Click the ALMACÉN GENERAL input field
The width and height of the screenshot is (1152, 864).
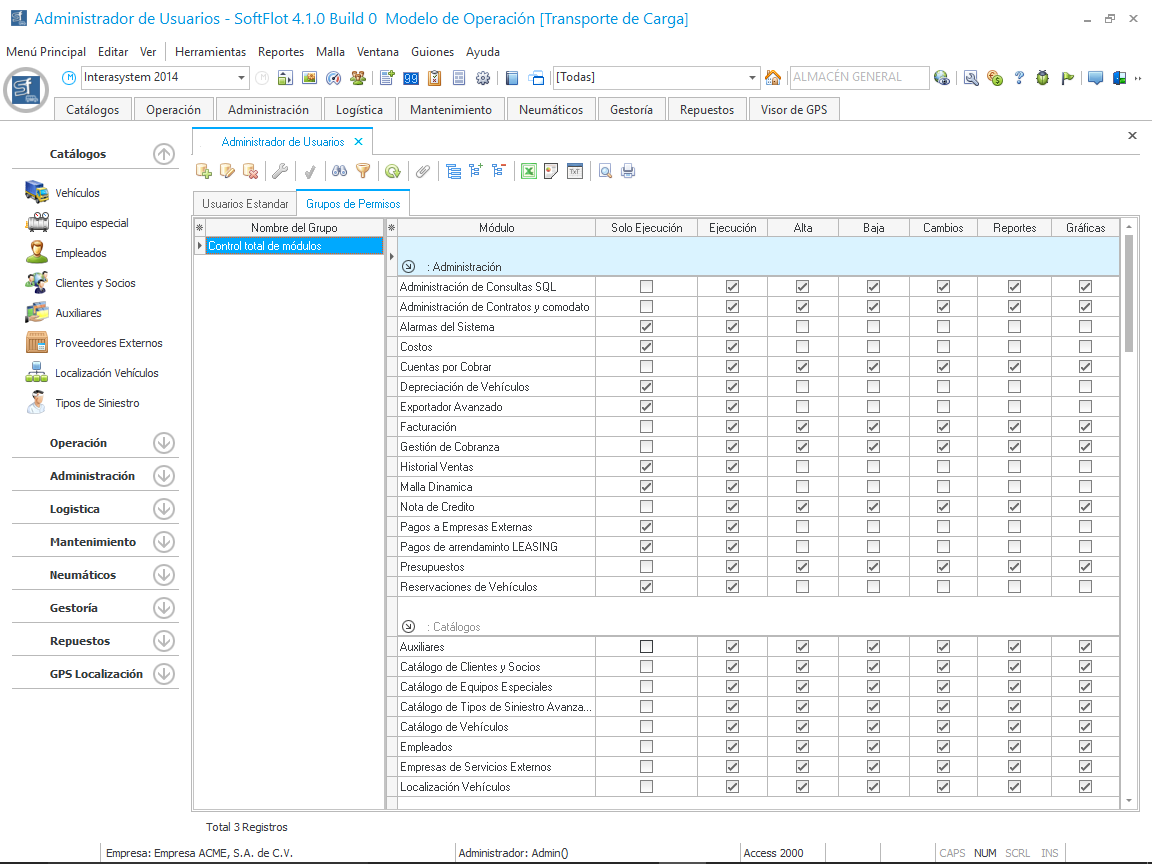click(857, 77)
